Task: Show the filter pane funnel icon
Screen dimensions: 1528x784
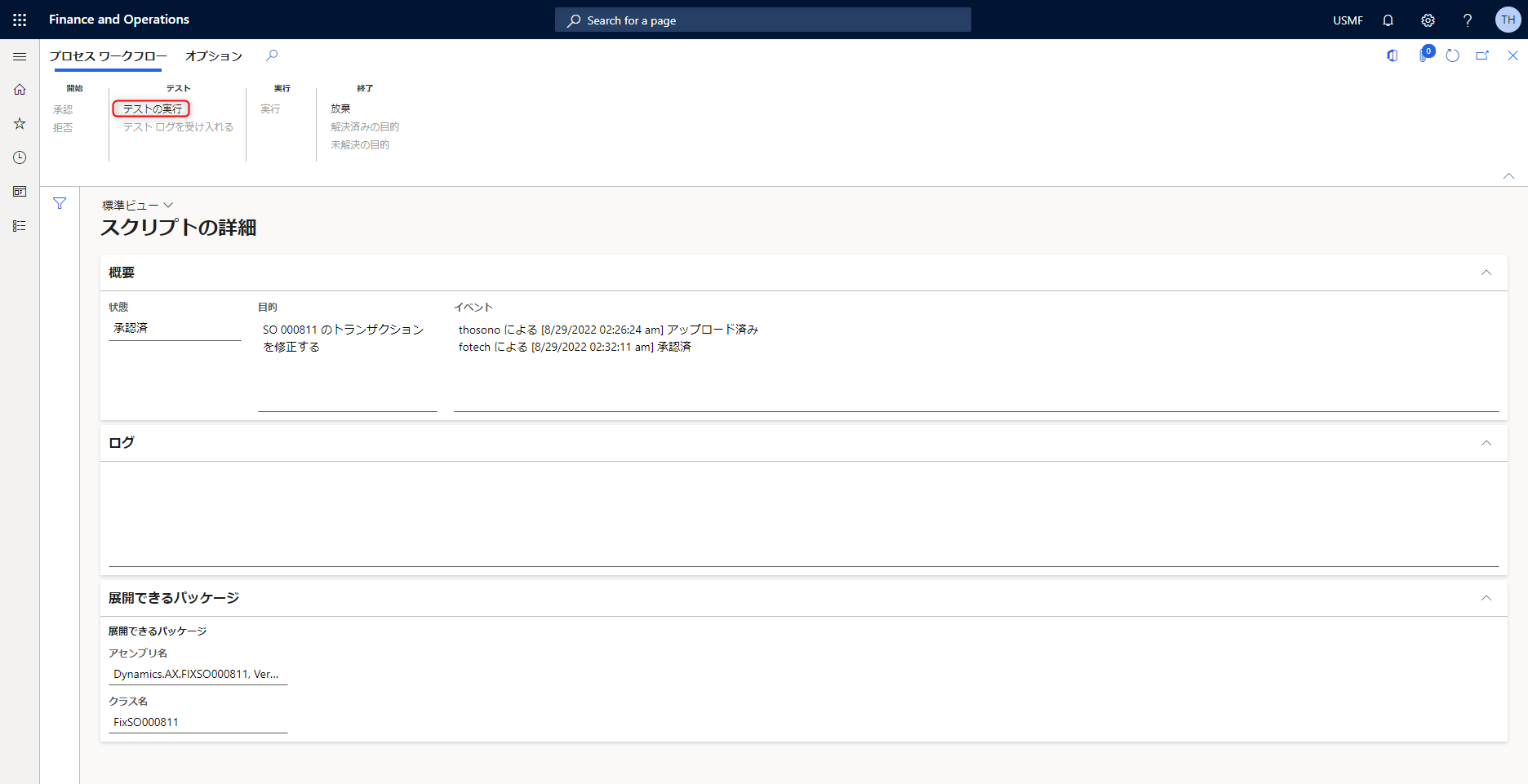Action: click(x=60, y=203)
